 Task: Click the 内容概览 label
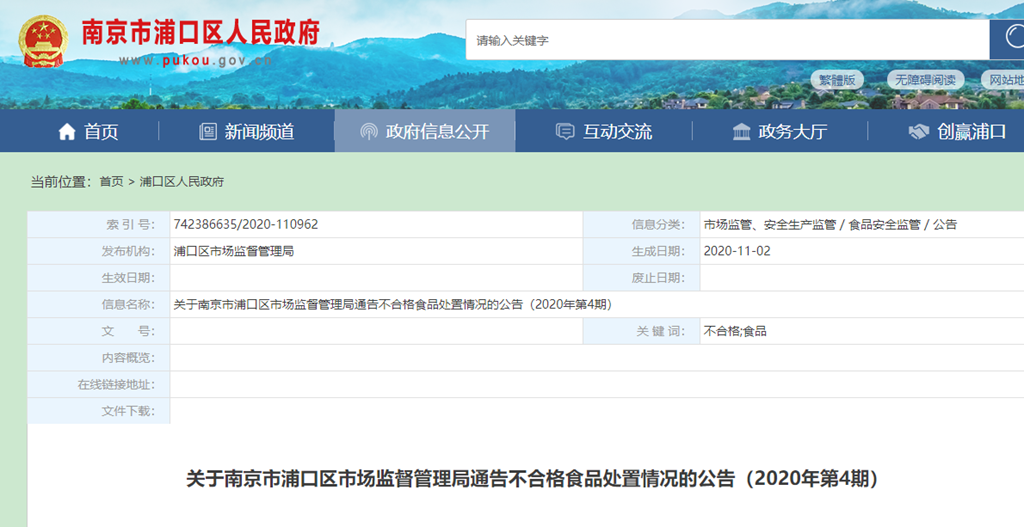click(x=128, y=358)
